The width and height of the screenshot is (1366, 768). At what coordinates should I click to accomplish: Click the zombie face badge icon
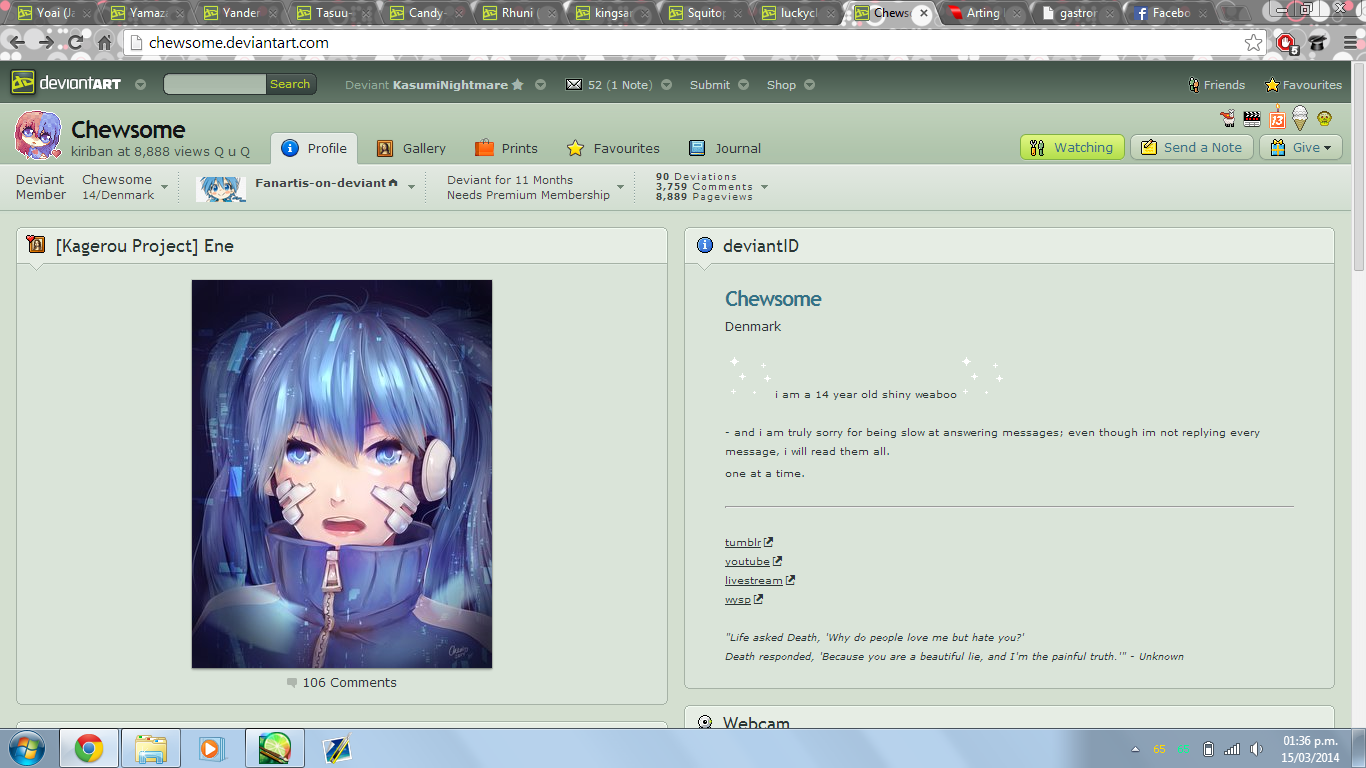click(1324, 119)
